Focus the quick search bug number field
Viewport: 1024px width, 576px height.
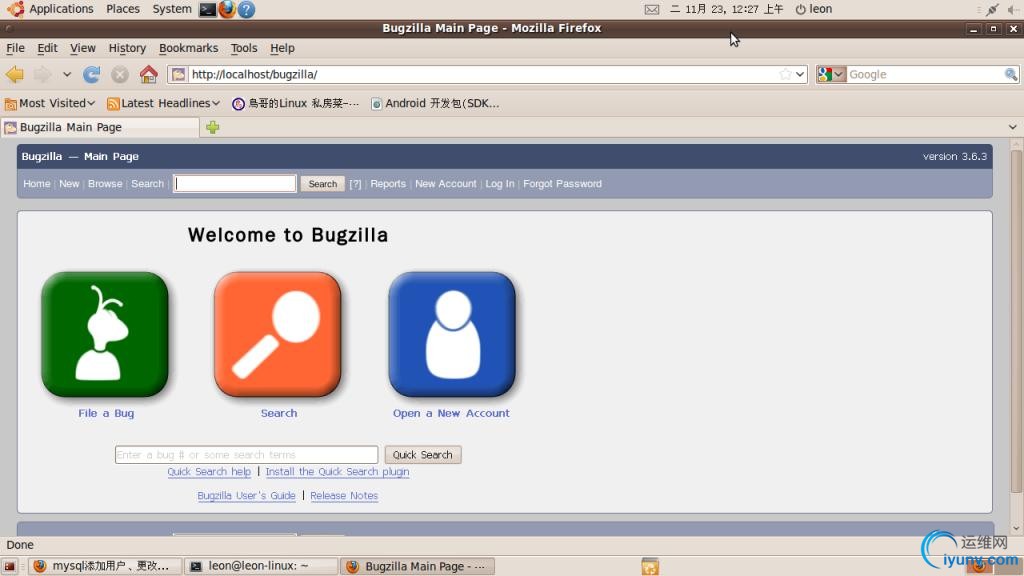pos(246,455)
